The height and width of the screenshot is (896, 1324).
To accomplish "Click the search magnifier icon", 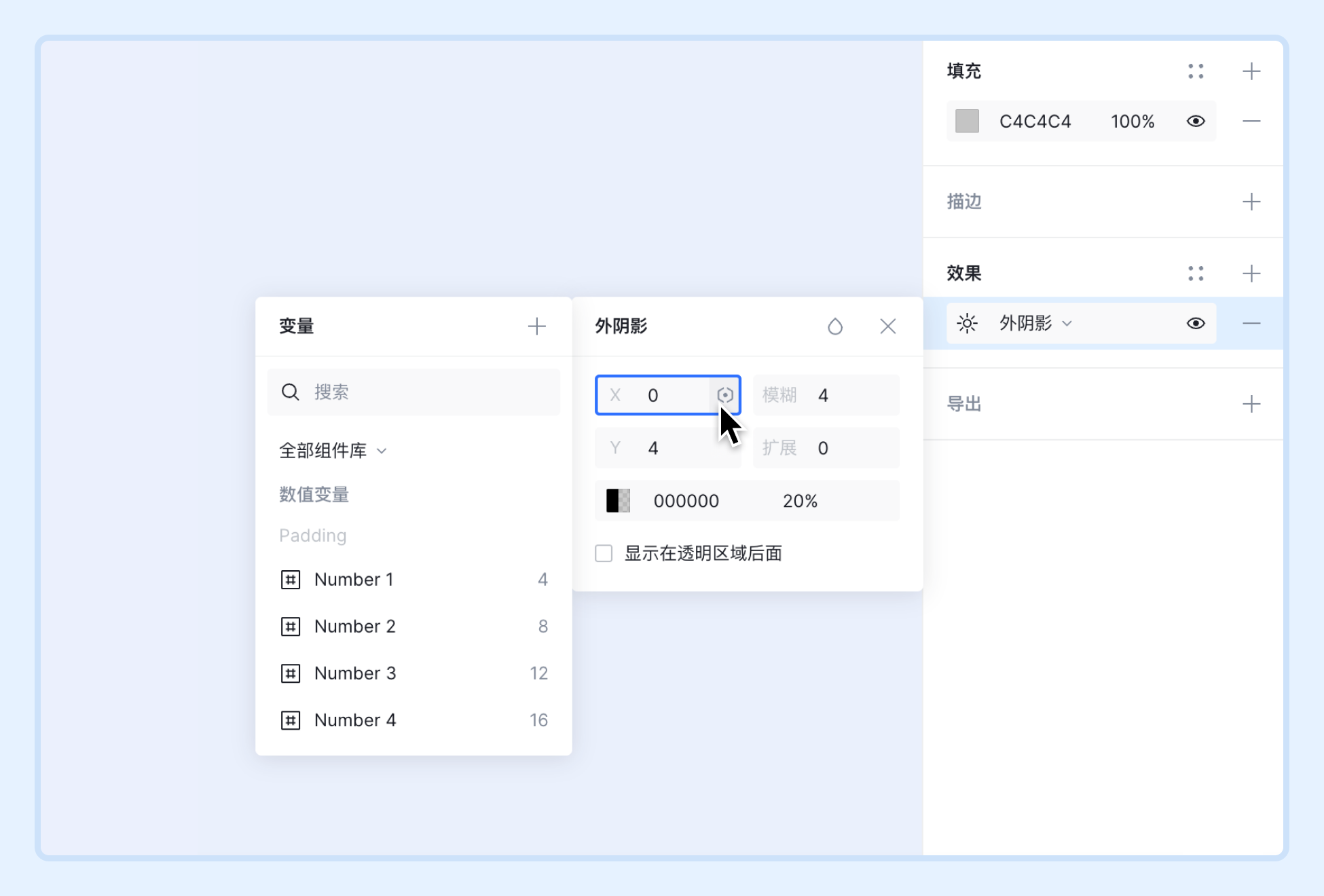I will coord(290,392).
